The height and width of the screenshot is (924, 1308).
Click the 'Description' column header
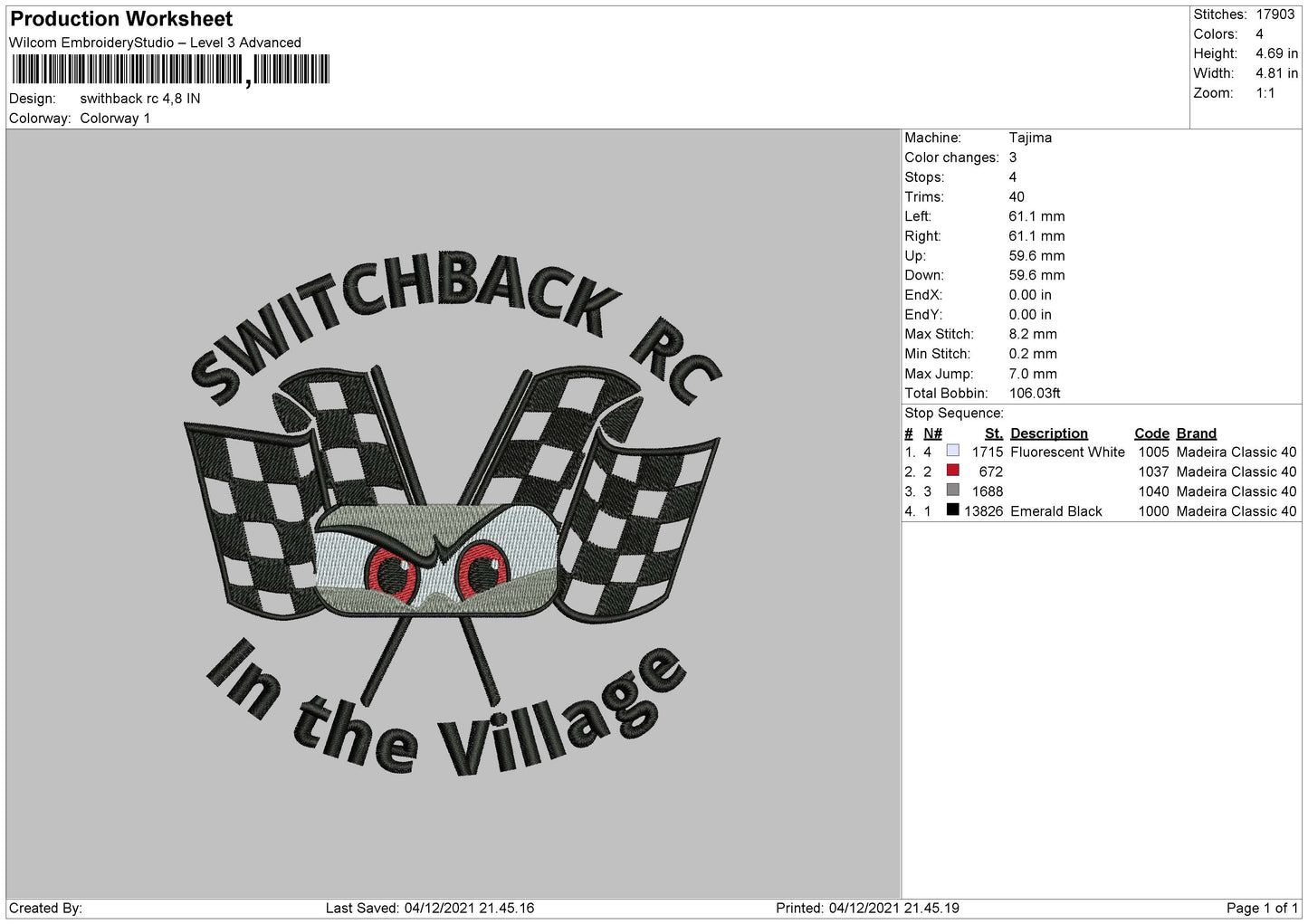[x=1049, y=433]
